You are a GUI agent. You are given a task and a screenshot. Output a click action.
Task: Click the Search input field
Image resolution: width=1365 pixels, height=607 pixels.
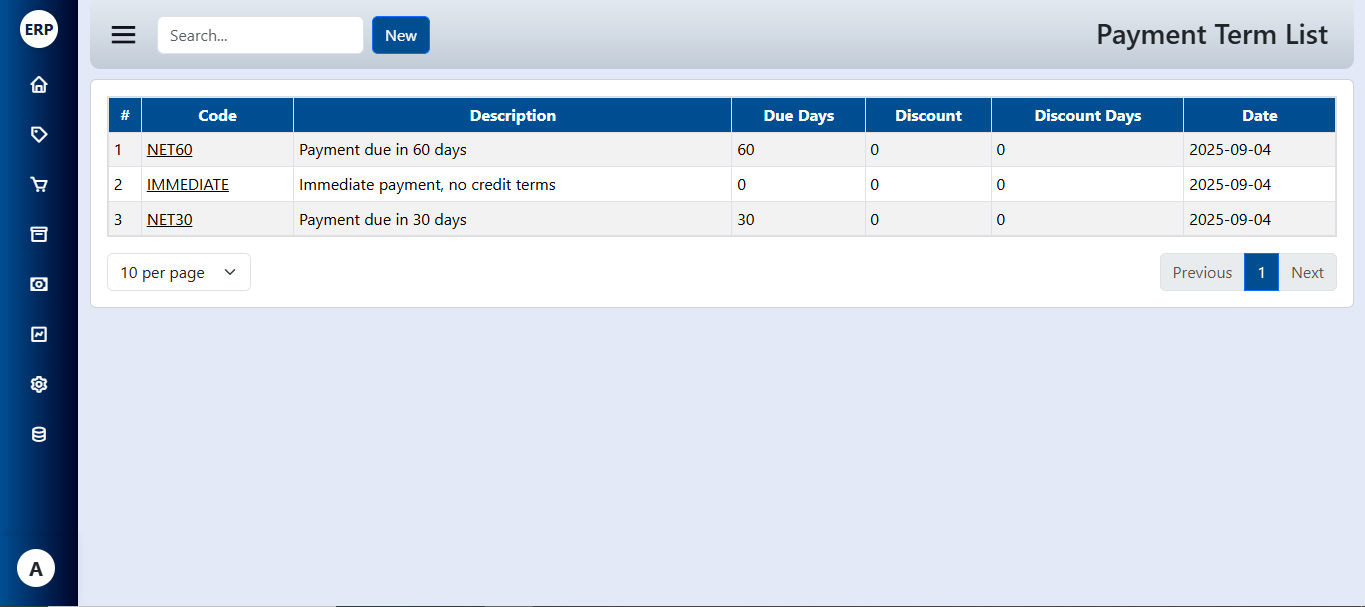coord(260,35)
